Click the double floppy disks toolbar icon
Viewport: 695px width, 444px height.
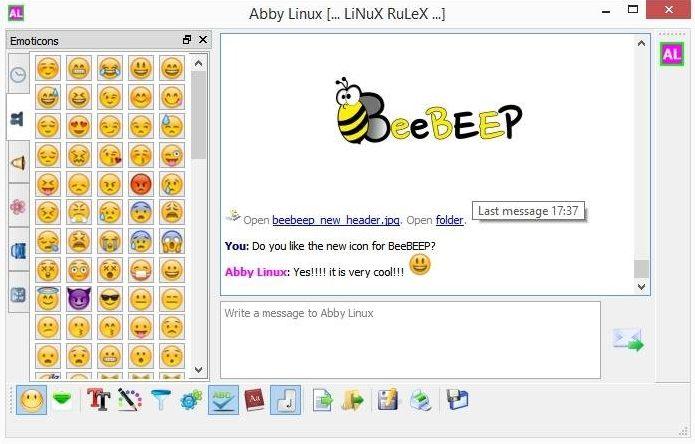[x=457, y=400]
